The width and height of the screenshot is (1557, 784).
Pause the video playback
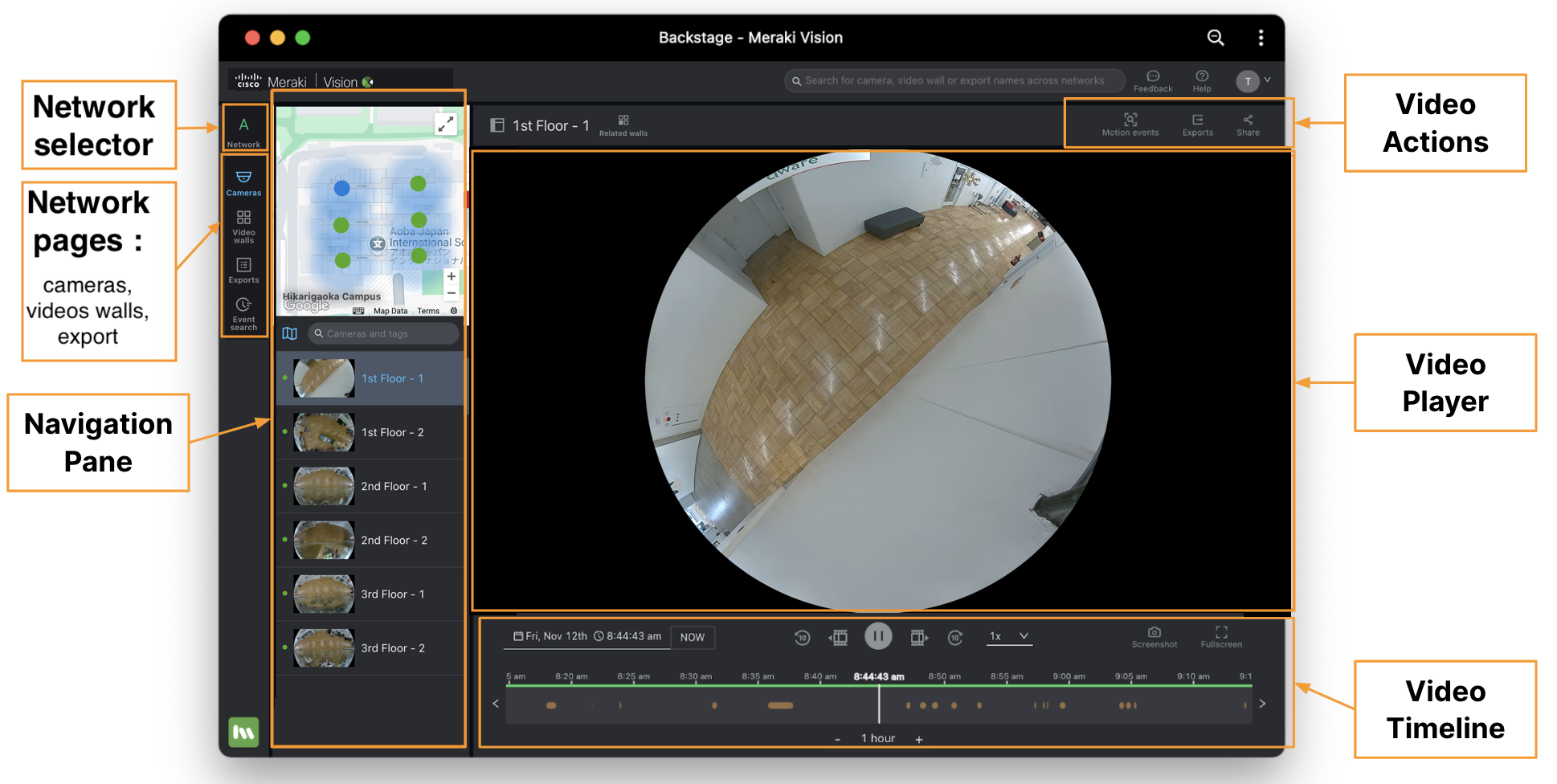[x=878, y=636]
